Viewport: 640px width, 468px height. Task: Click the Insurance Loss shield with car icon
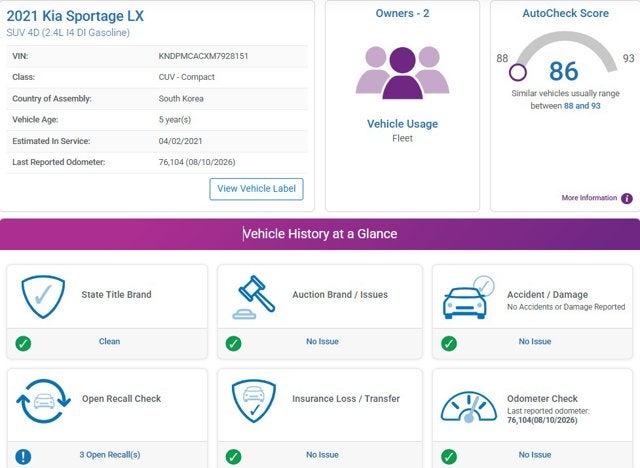coord(253,401)
